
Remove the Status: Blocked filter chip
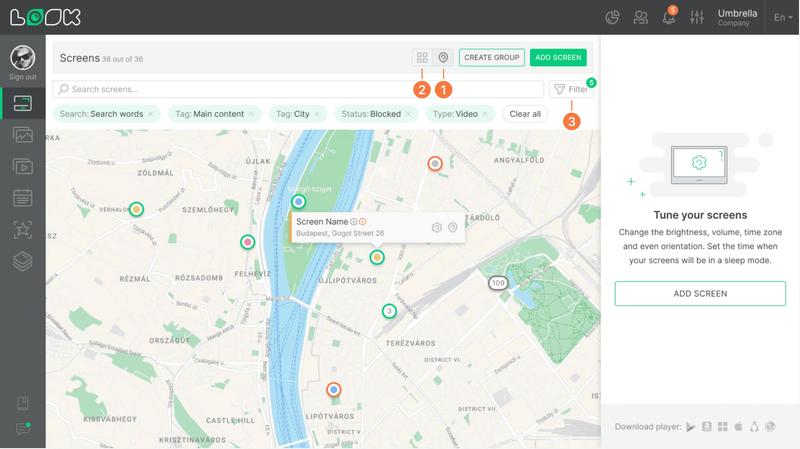(409, 114)
